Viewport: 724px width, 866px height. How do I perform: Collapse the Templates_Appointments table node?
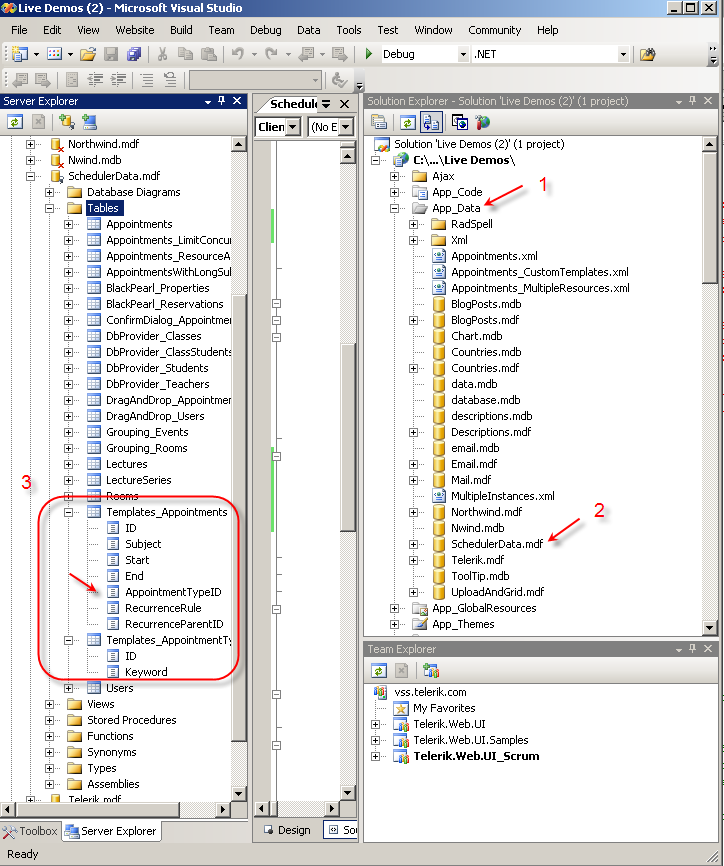68,512
